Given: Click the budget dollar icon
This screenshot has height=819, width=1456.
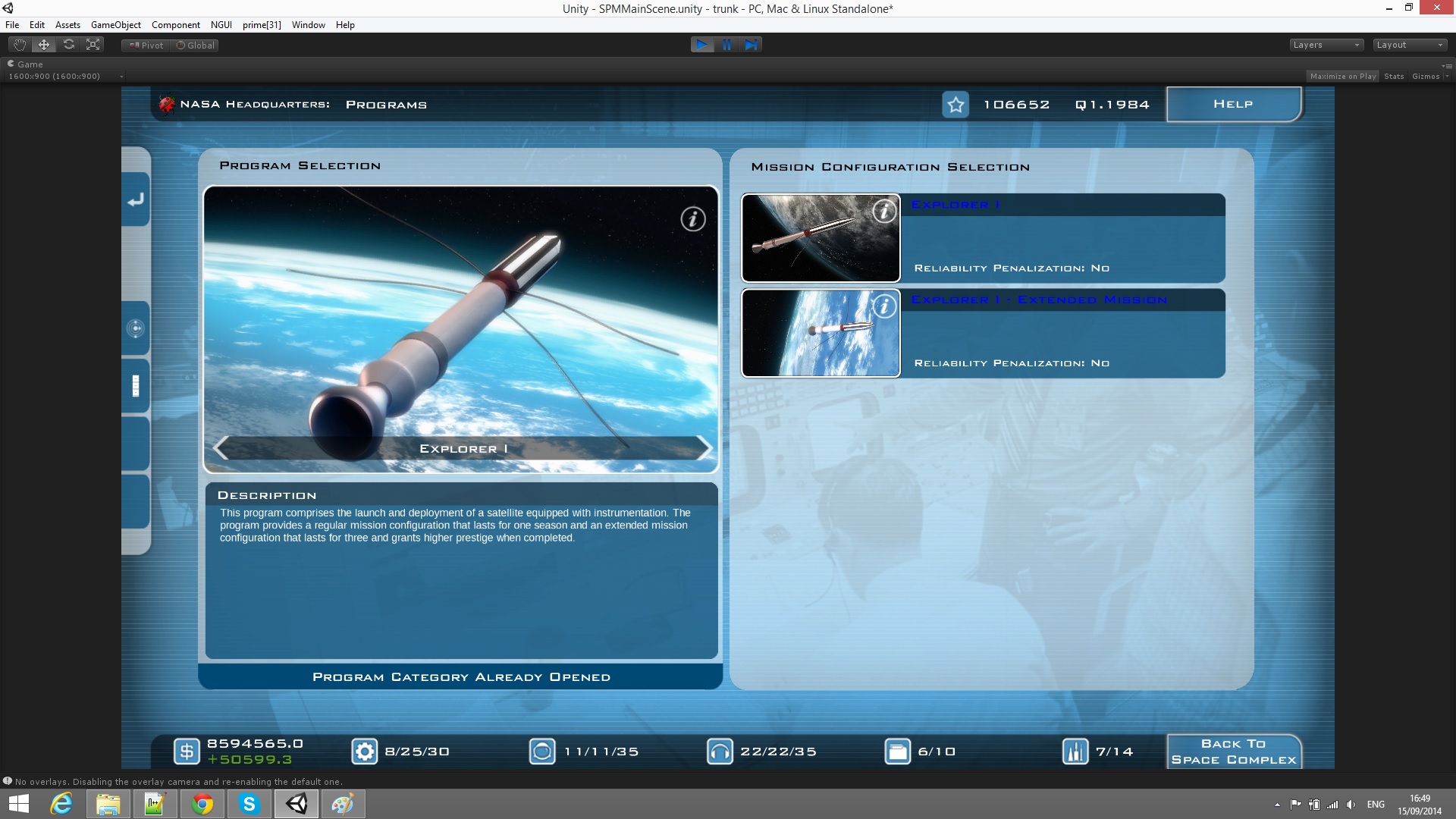Looking at the screenshot, I should point(187,752).
